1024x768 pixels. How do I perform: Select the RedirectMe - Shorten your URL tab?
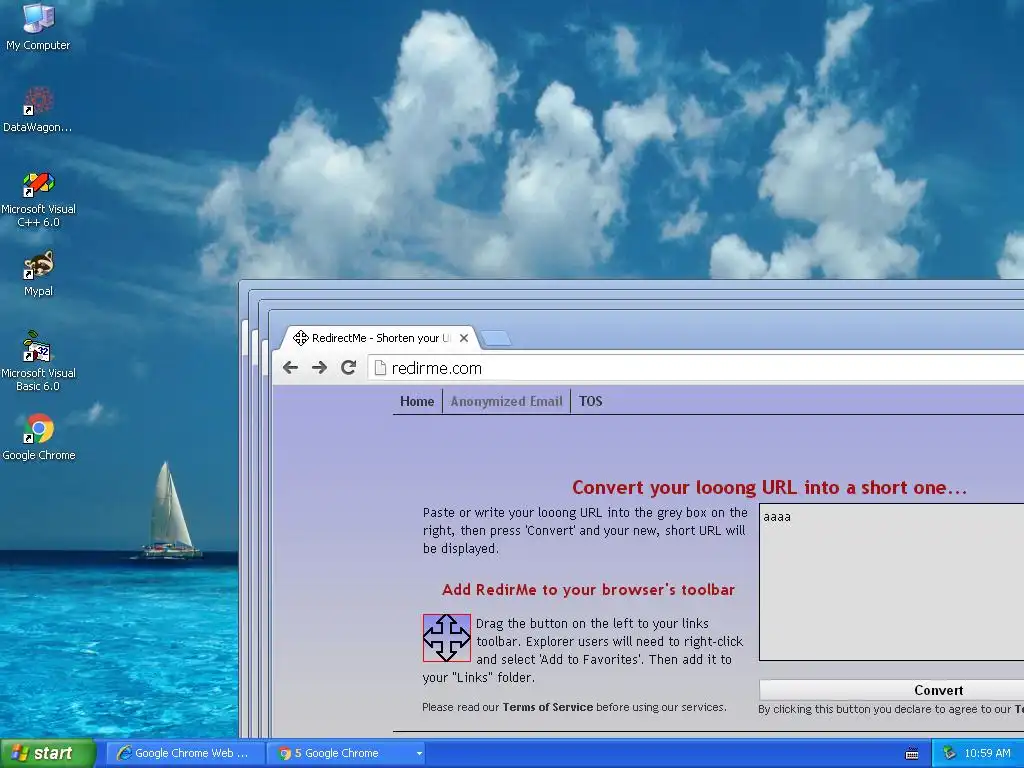(381, 338)
